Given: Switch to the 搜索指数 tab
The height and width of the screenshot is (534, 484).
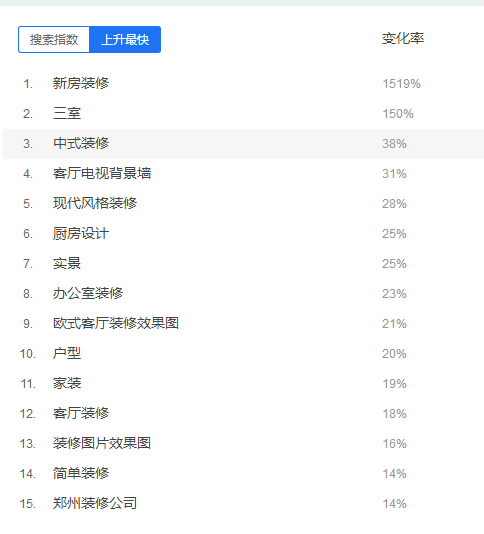Looking at the screenshot, I should (54, 40).
